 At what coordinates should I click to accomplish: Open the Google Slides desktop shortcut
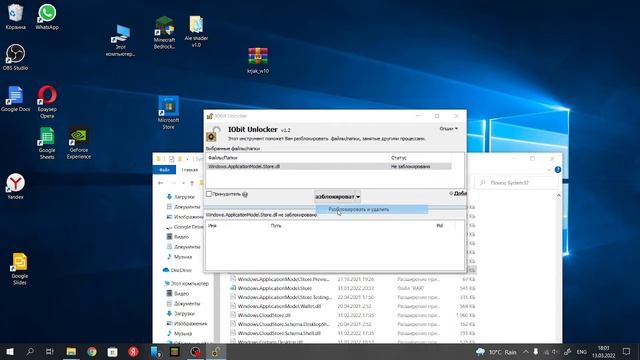tap(20, 269)
